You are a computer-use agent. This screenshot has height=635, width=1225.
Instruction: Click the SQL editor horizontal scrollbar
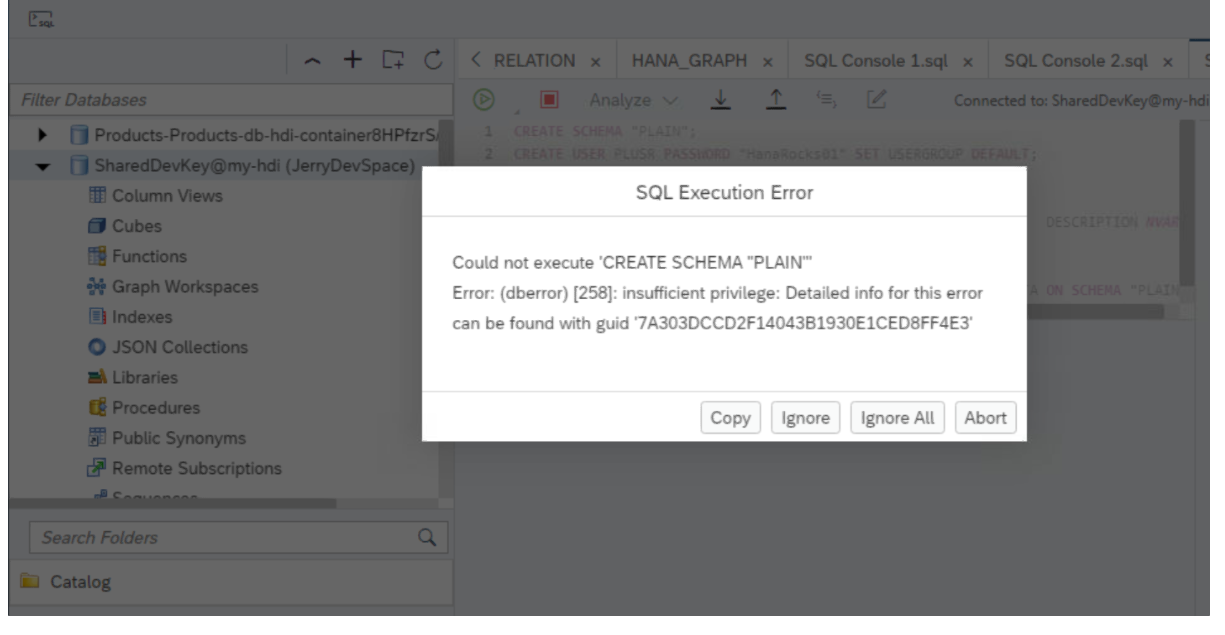(x=1094, y=311)
